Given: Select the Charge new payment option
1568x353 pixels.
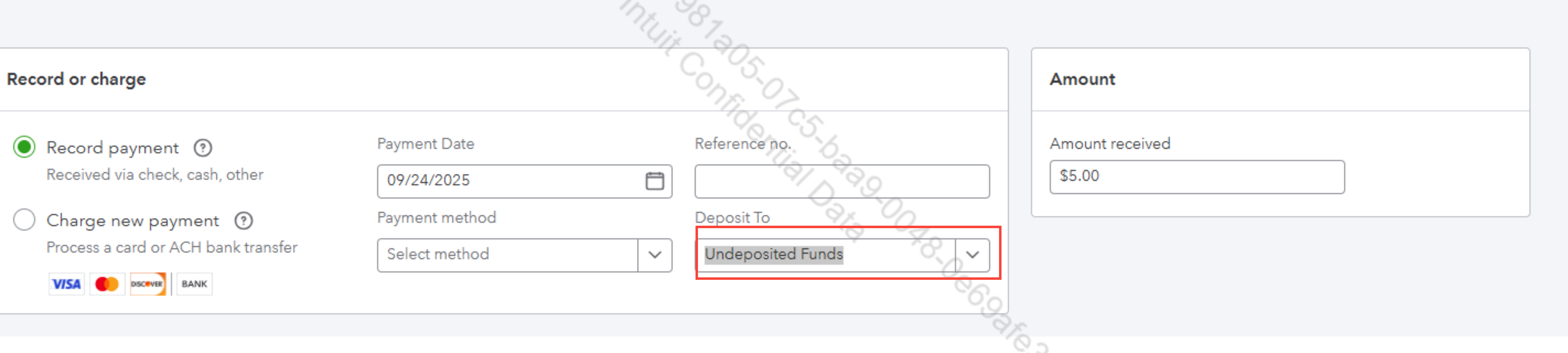Looking at the screenshot, I should pos(24,220).
